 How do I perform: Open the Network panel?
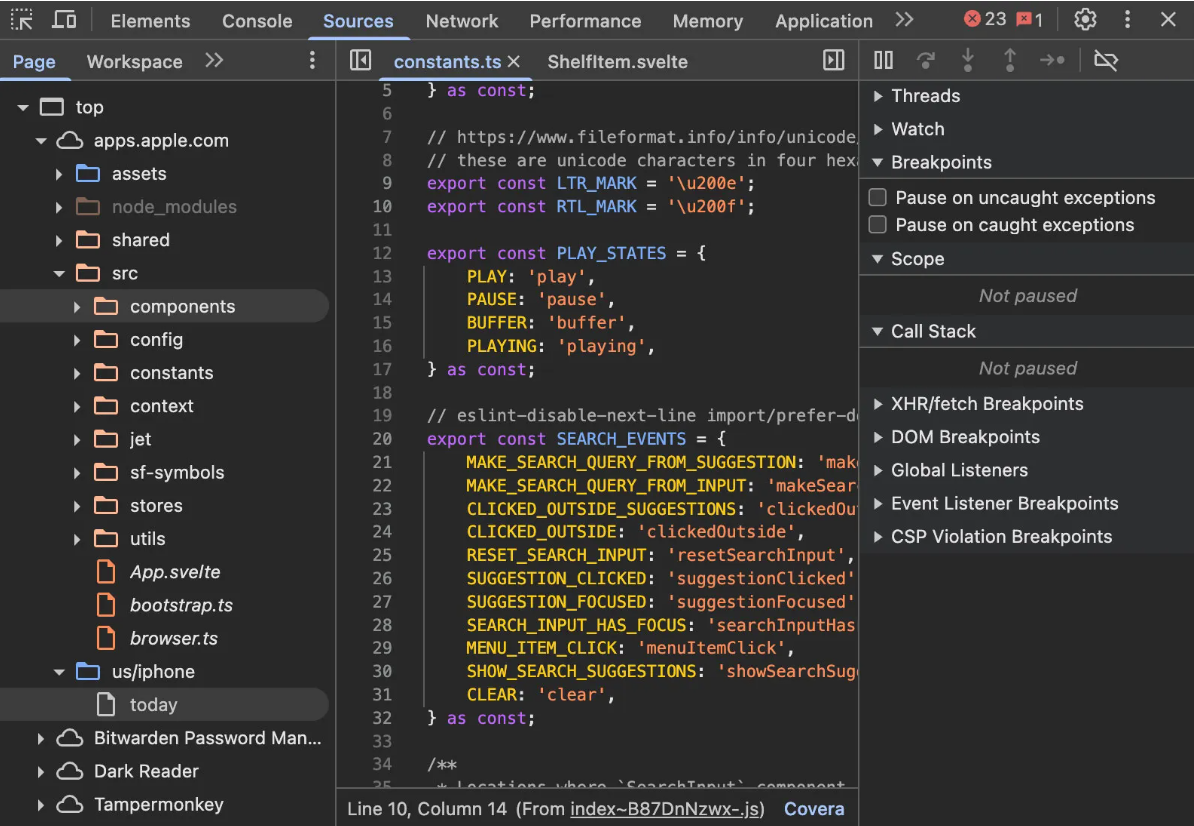pyautogui.click(x=461, y=20)
